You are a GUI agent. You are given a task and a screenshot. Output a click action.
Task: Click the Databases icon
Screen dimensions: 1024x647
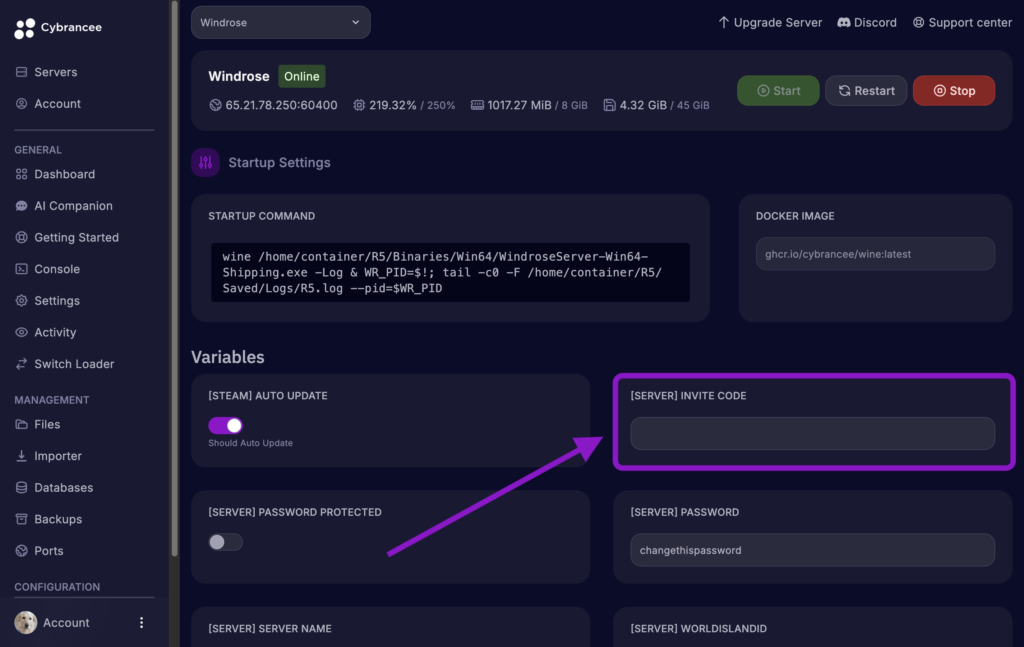click(22, 487)
